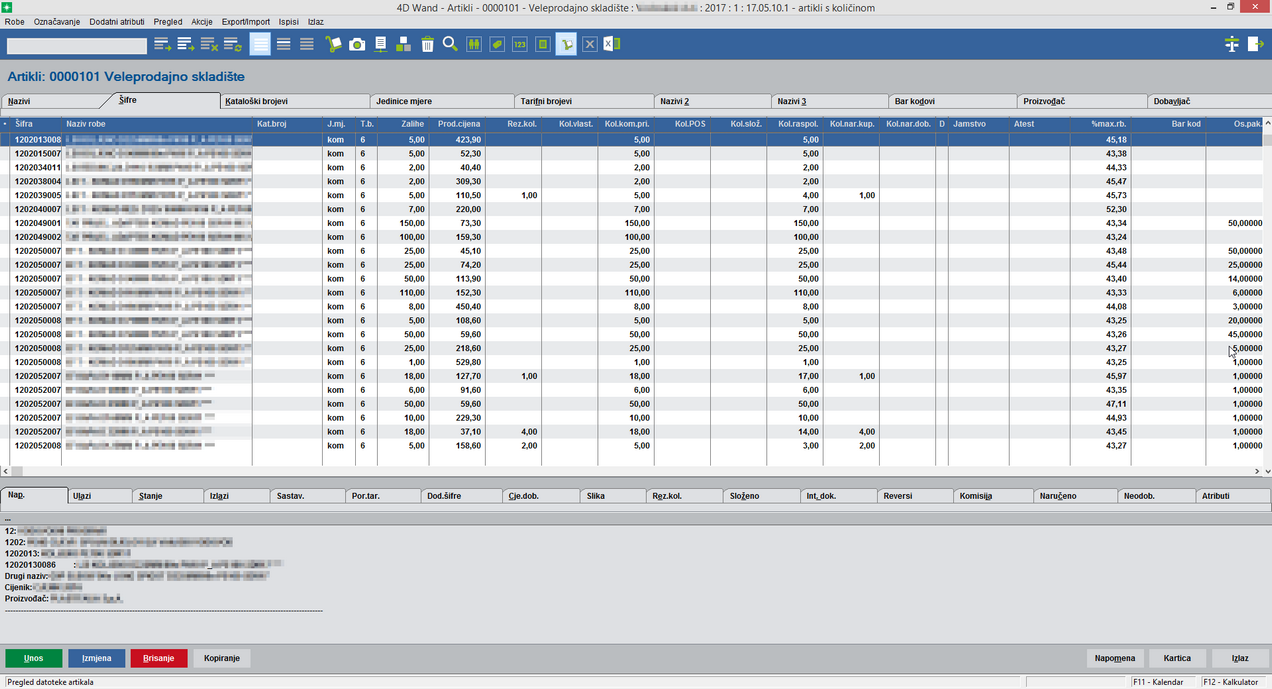Select row with šifra 1202039005
The image size is (1272, 689).
coord(630,195)
